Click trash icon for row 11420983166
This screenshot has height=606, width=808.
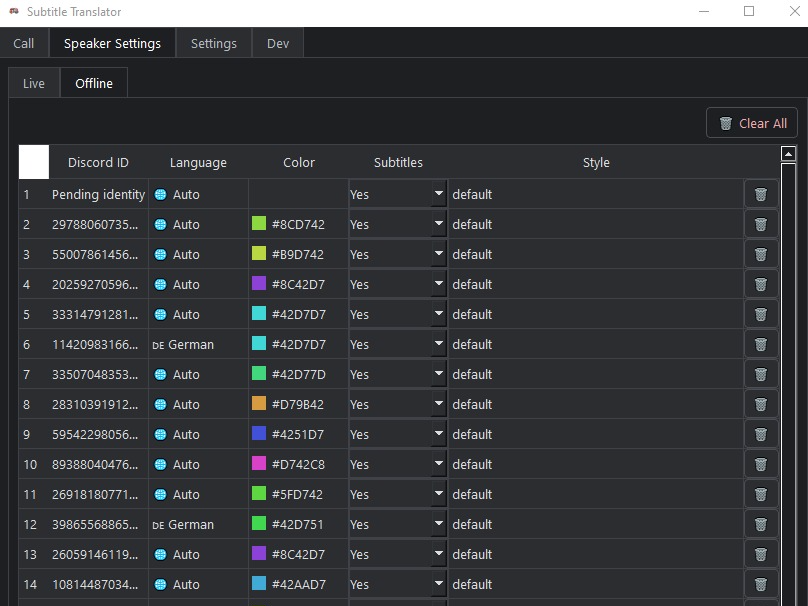[761, 344]
